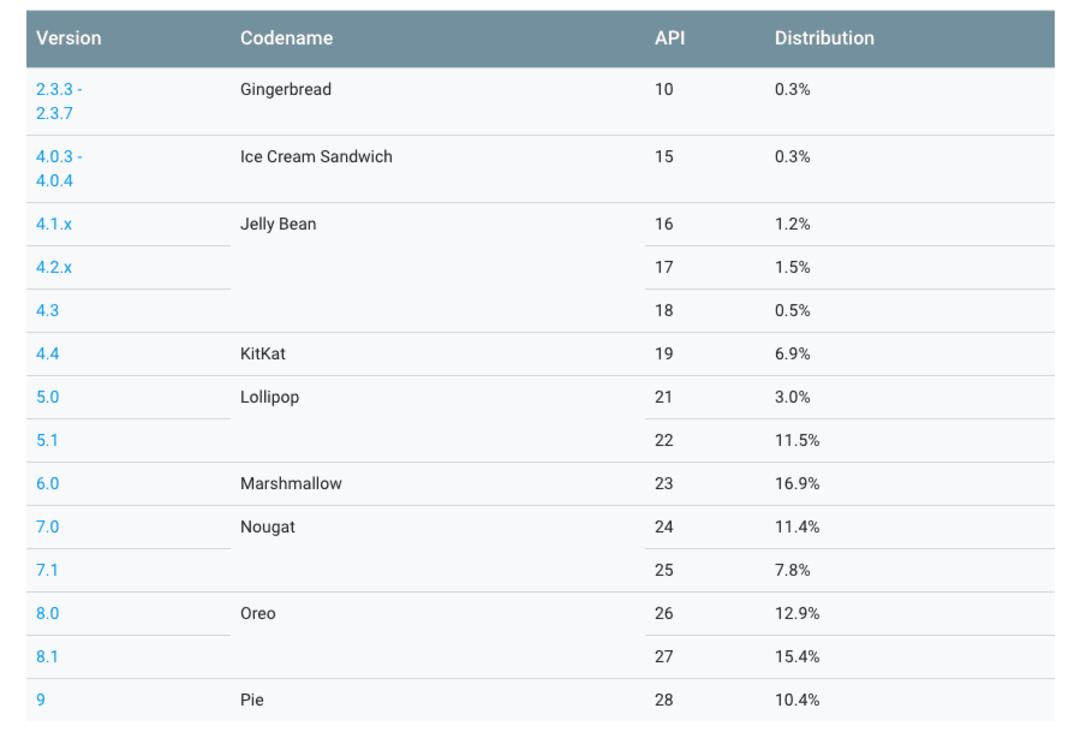Image resolution: width=1080 pixels, height=732 pixels.
Task: Click the API column header
Action: tap(669, 39)
